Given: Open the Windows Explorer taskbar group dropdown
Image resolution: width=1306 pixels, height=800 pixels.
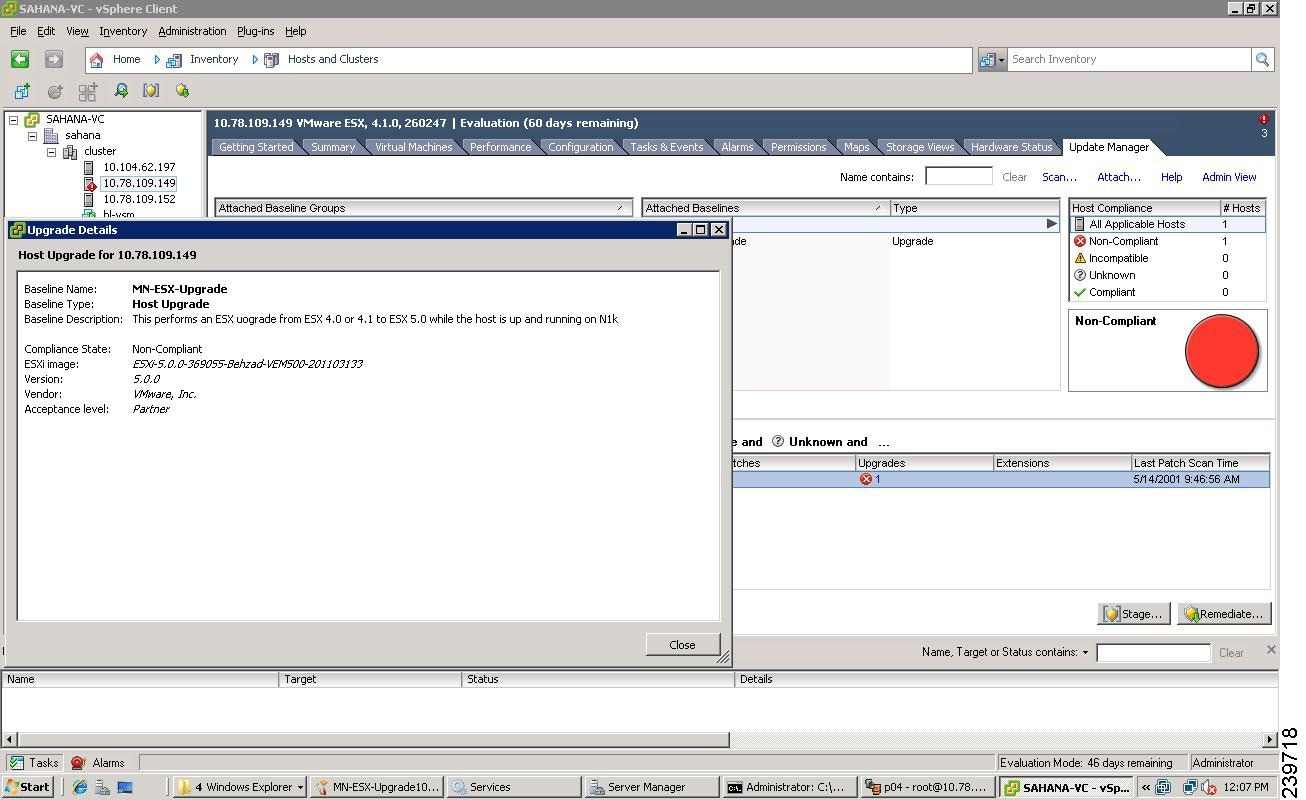Looking at the screenshot, I should (300, 787).
